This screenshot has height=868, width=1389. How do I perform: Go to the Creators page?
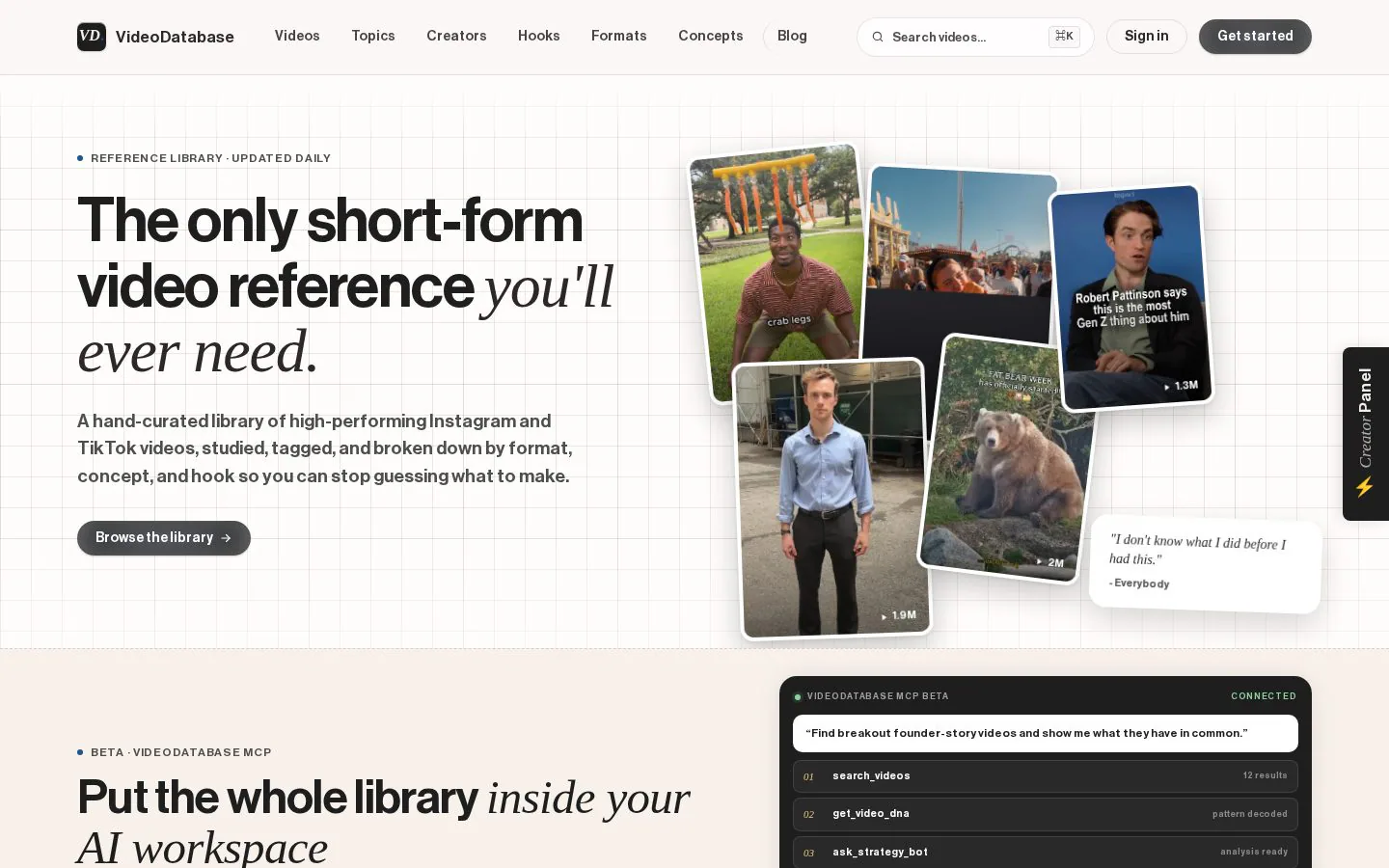point(456,36)
